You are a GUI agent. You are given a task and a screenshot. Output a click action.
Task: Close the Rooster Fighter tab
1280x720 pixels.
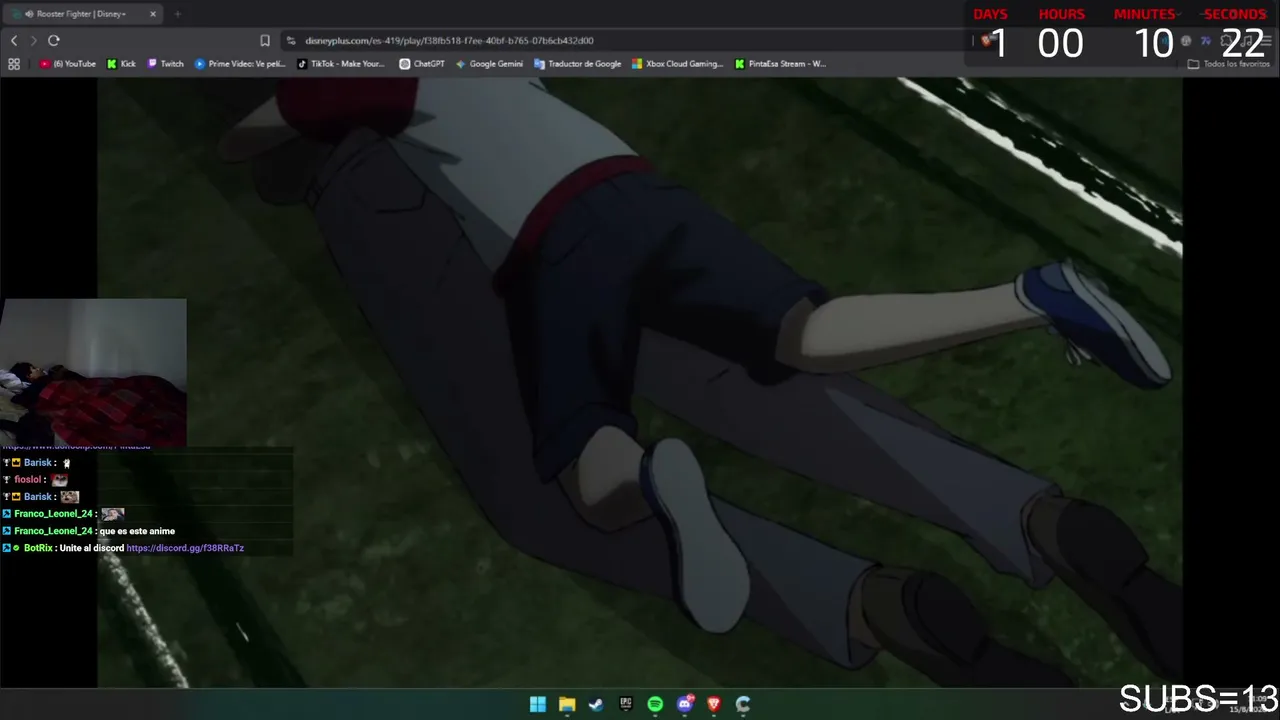[153, 14]
